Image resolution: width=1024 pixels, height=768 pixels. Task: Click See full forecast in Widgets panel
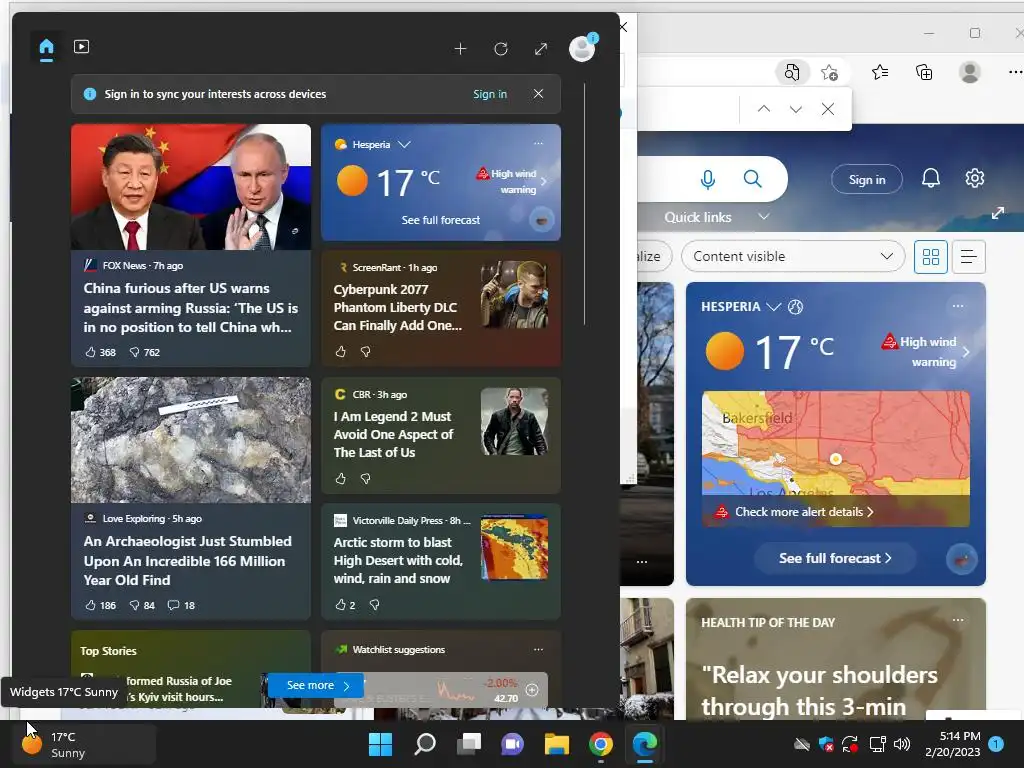(x=441, y=220)
